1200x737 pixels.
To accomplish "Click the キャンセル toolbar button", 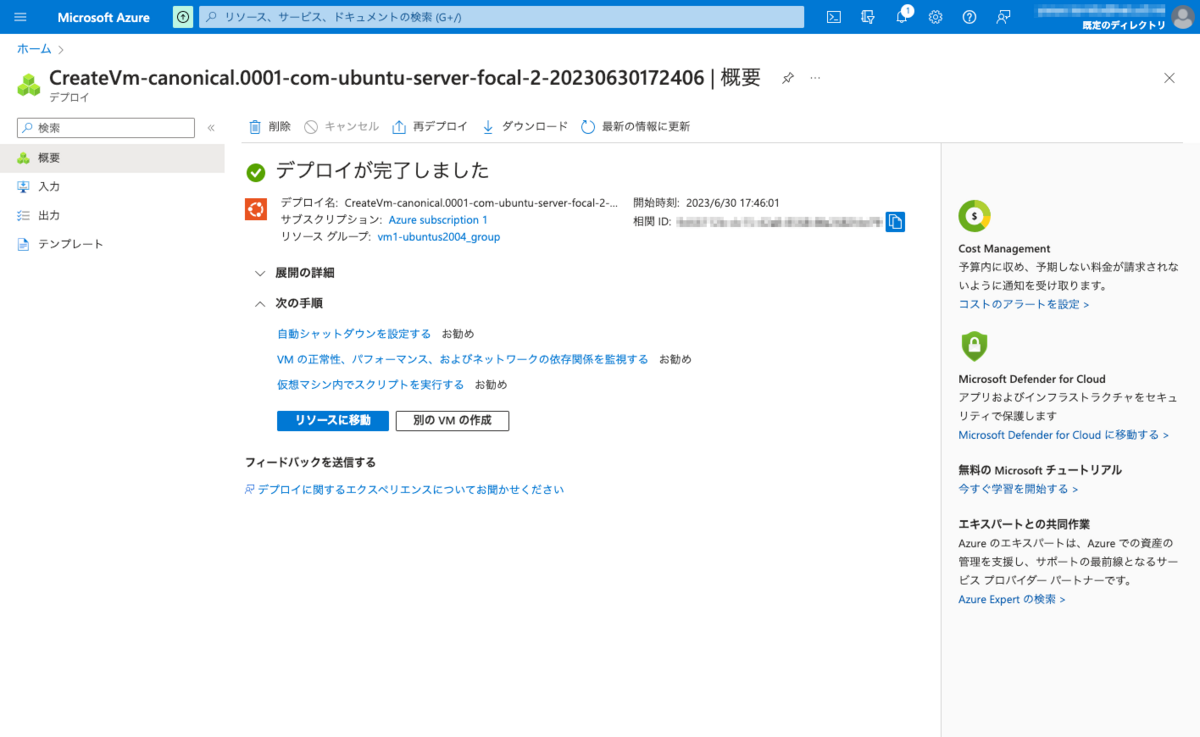I will coord(341,127).
